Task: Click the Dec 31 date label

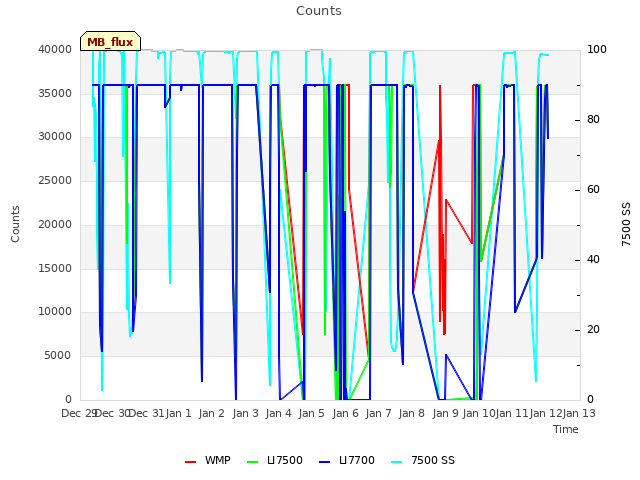Action: pos(147,413)
